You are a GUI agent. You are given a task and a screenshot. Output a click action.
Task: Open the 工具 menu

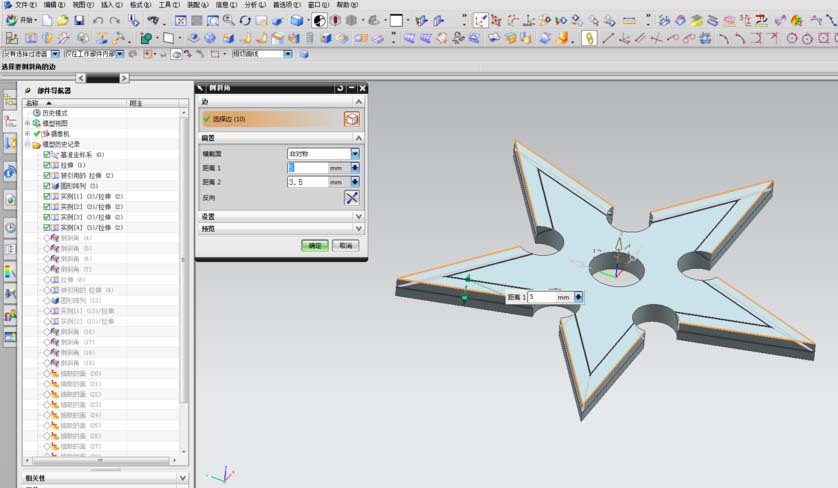click(x=169, y=5)
